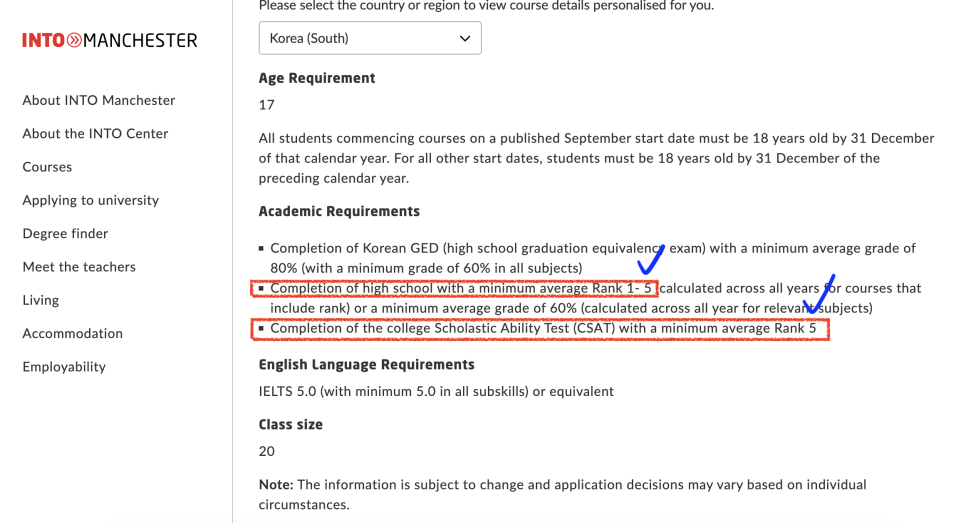Select the Class size heading

click(x=290, y=424)
